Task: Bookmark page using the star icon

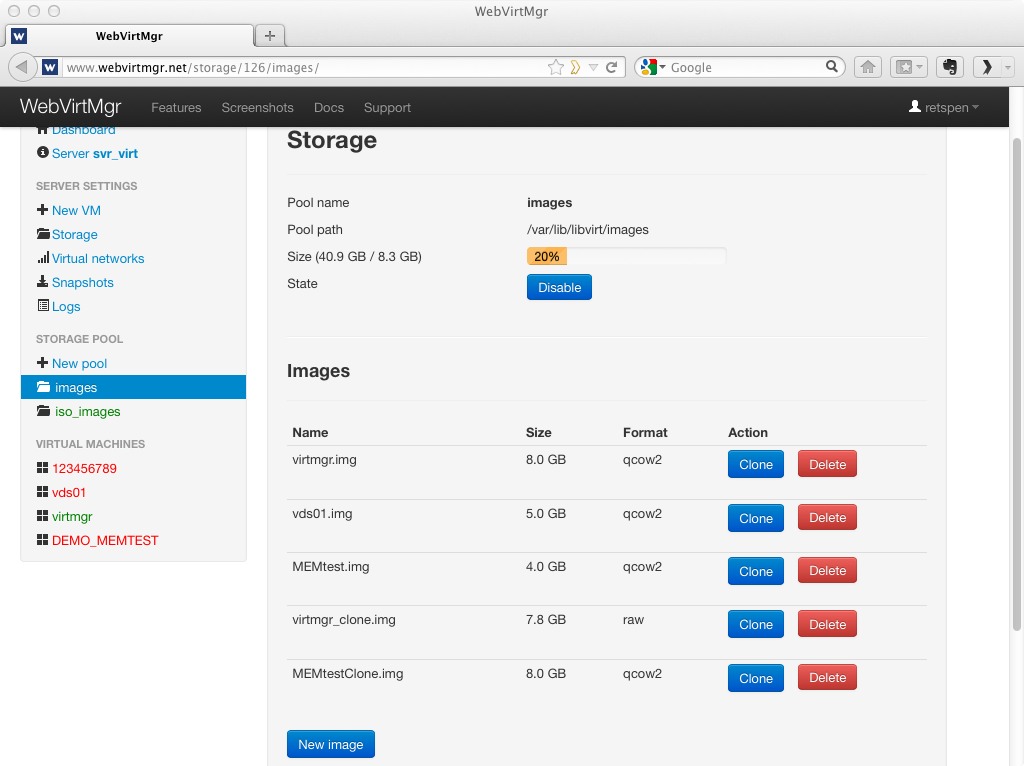Action: (556, 67)
